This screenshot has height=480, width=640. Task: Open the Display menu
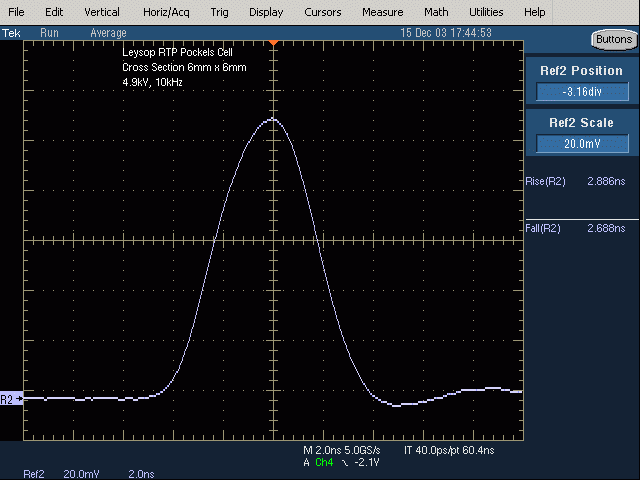pos(266,12)
